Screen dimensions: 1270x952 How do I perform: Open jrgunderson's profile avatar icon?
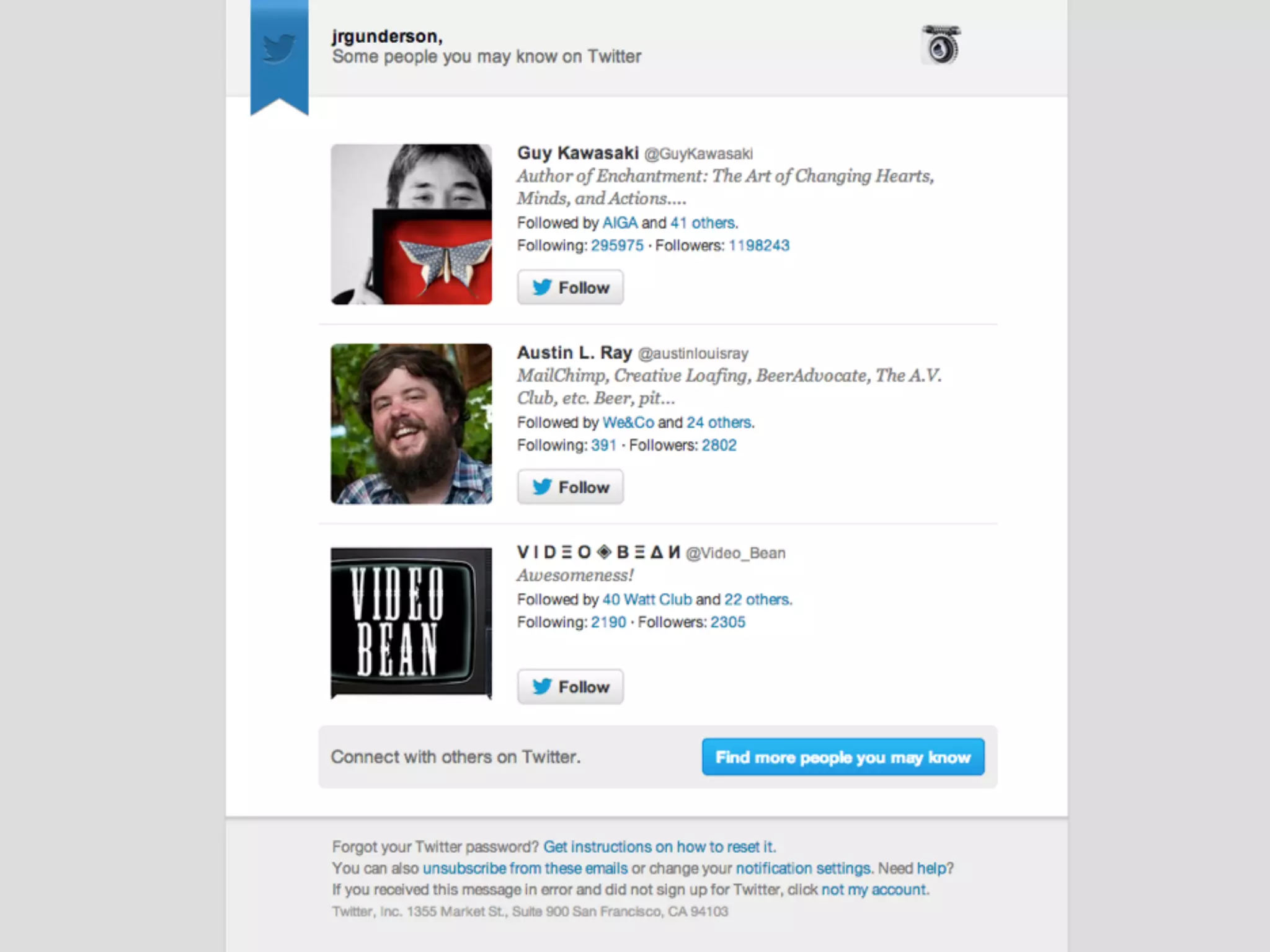(941, 45)
